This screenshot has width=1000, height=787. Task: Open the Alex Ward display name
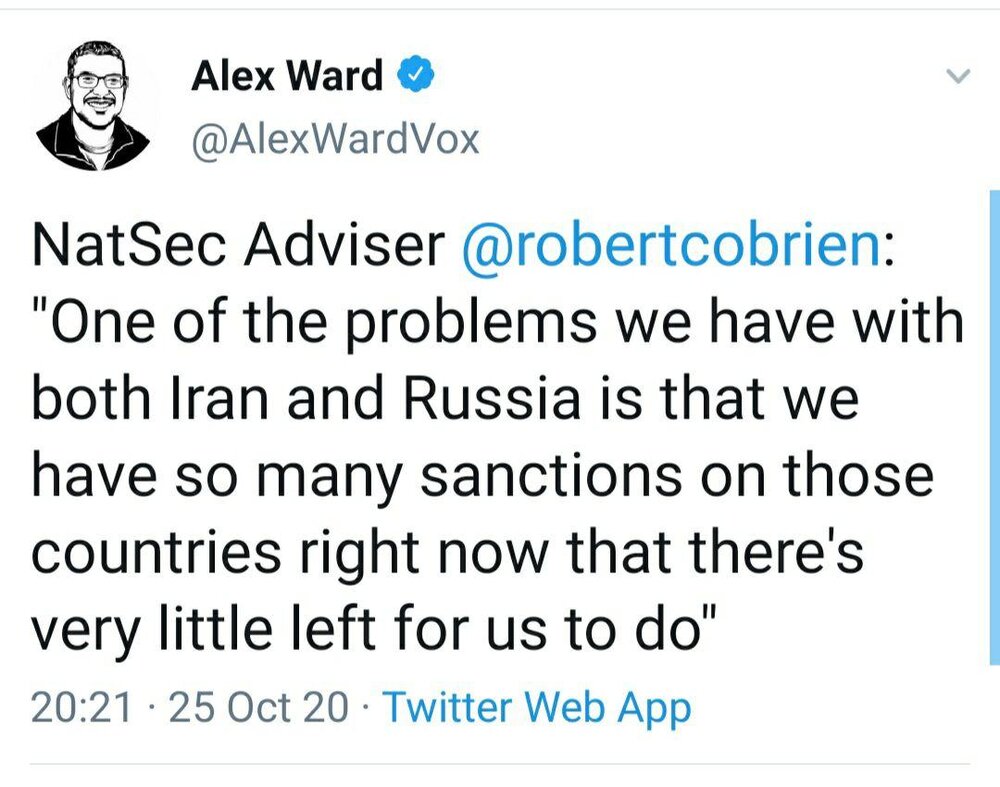point(288,76)
